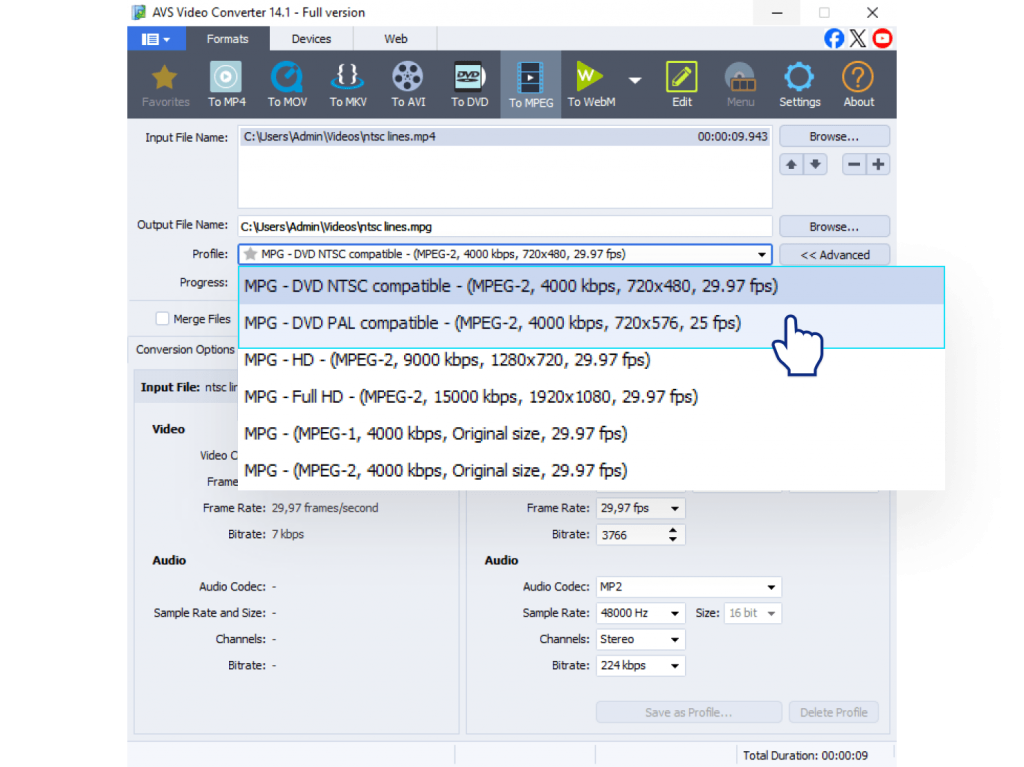Select the ntsc lines.mp4 input file row
The height and width of the screenshot is (767, 1024).
click(505, 137)
